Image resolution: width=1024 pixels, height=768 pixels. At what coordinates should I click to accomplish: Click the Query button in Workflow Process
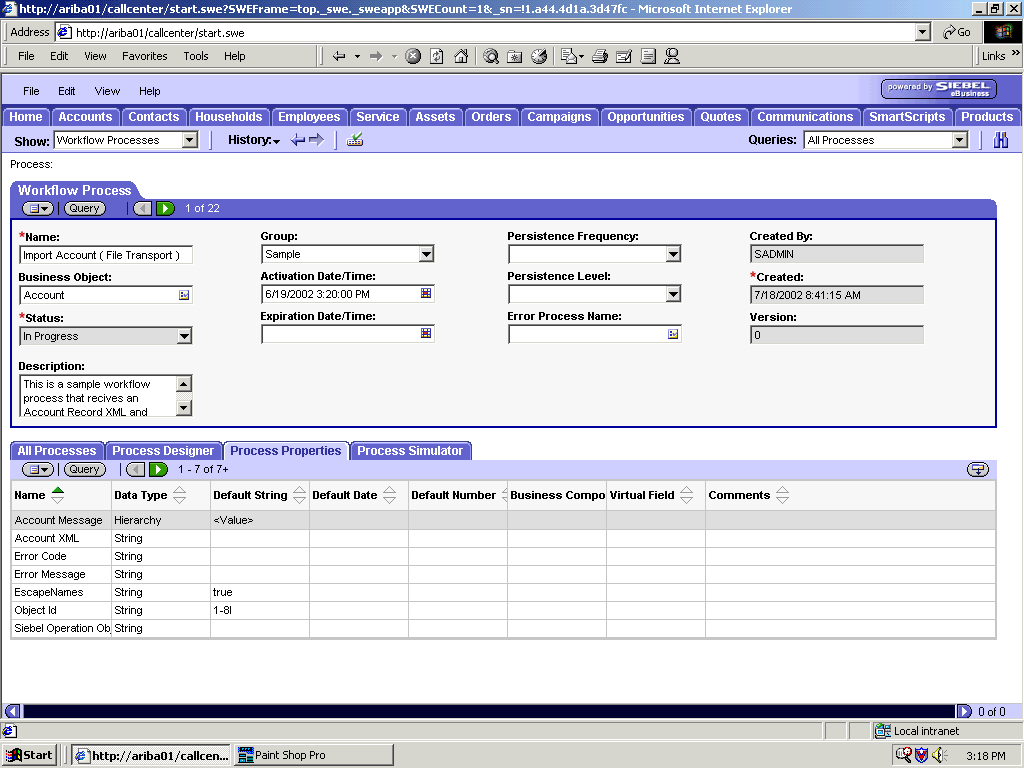pos(84,208)
